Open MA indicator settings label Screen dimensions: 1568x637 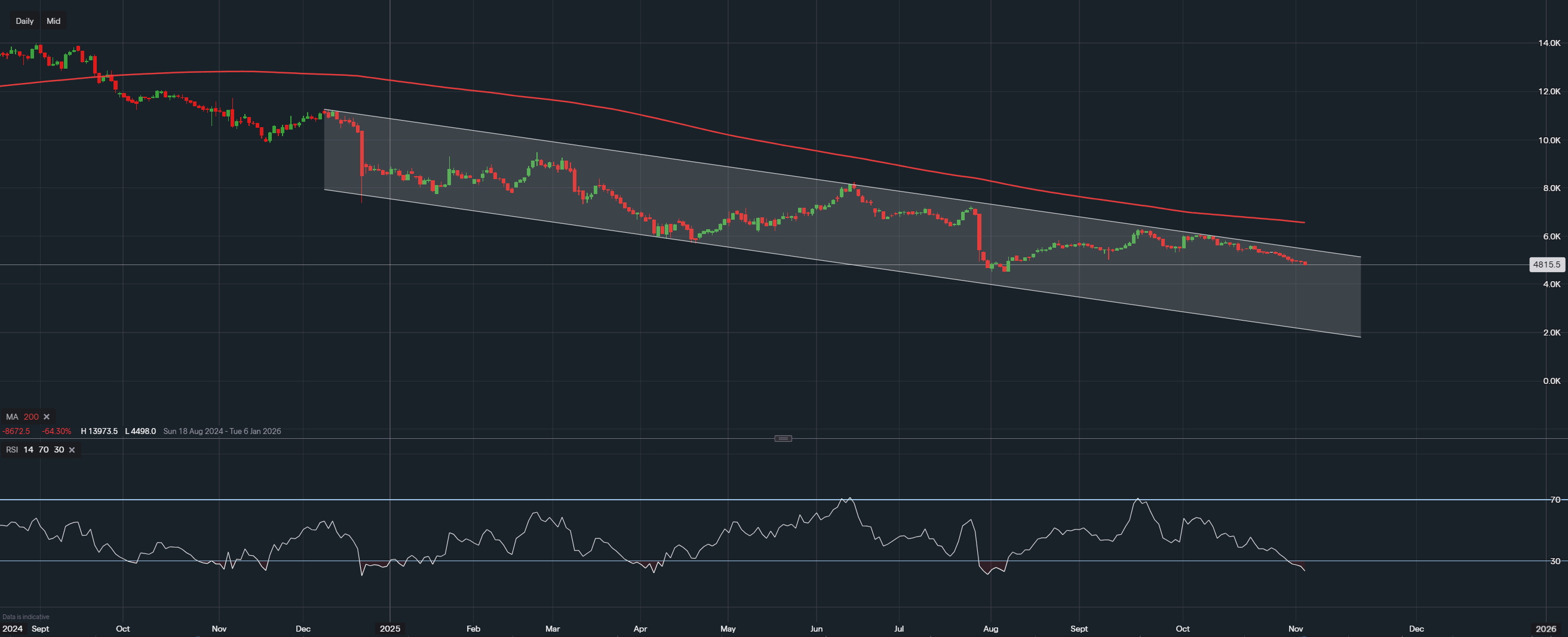pos(12,417)
